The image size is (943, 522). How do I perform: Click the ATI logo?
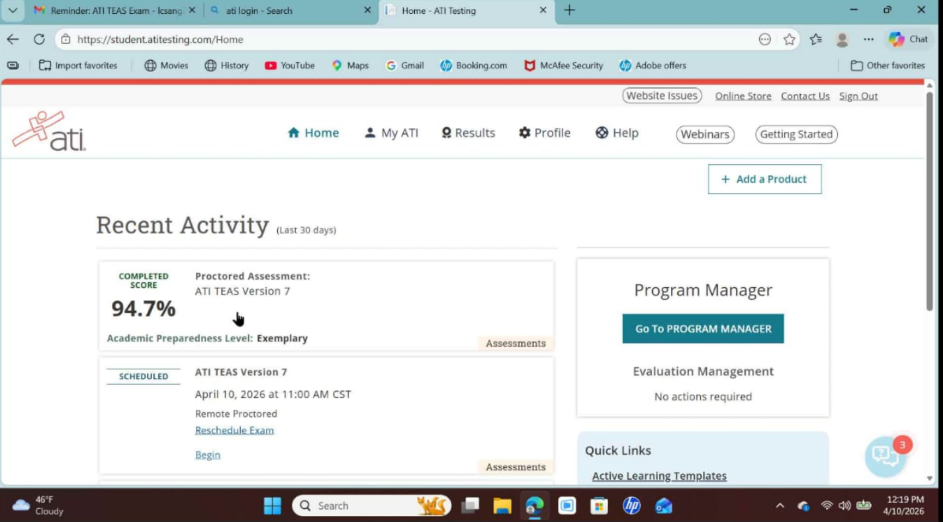click(x=49, y=130)
